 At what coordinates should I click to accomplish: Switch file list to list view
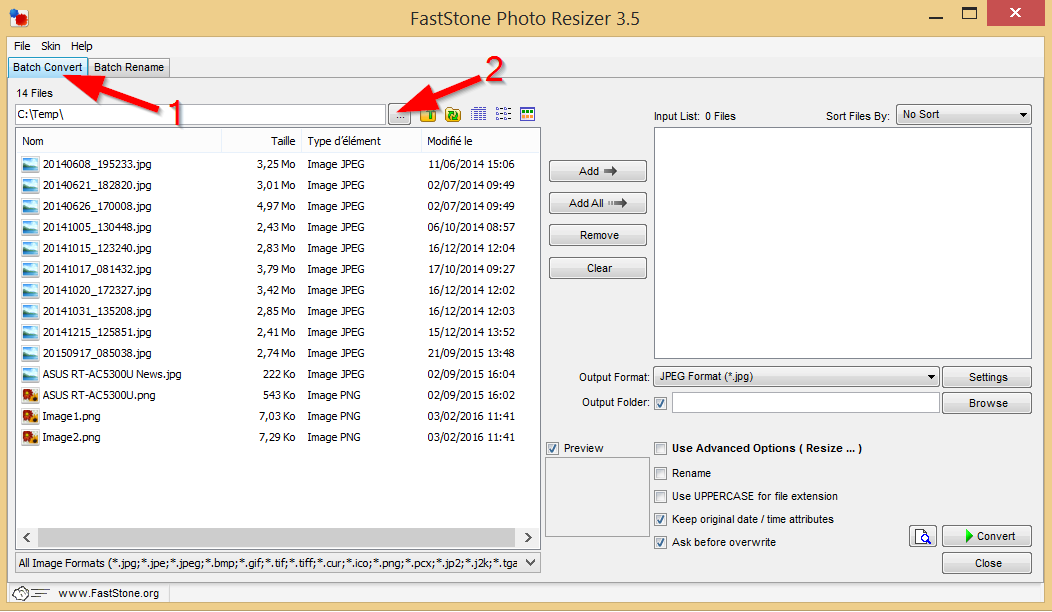(503, 114)
